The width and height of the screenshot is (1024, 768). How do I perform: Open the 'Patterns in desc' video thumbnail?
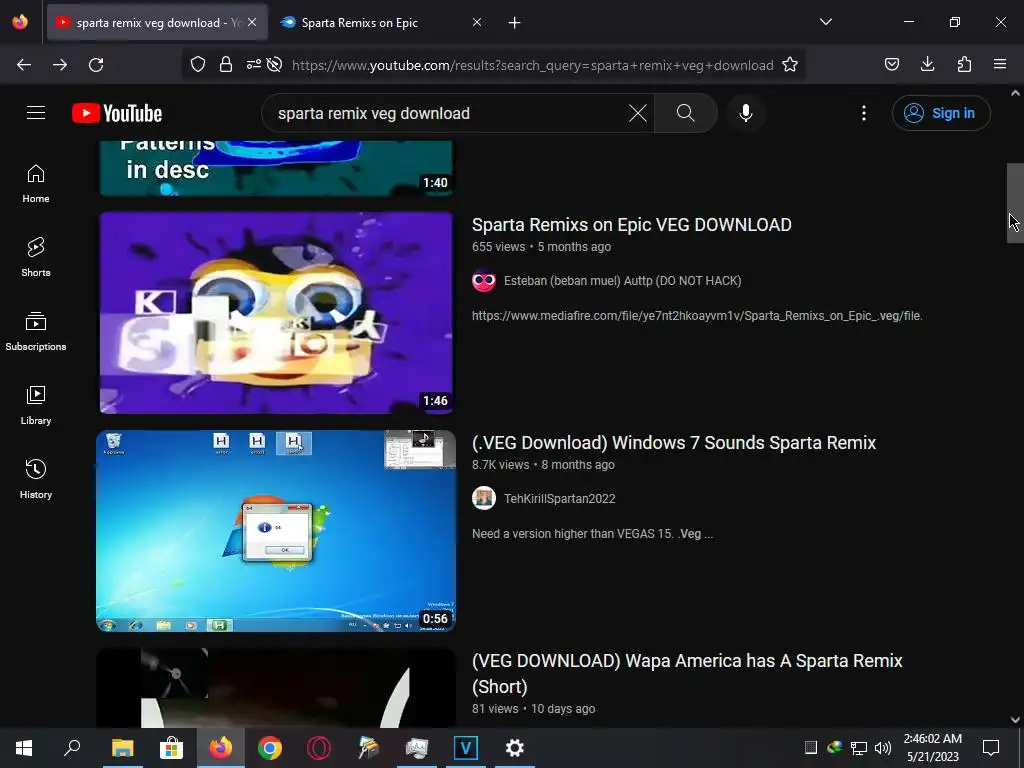[x=276, y=168]
